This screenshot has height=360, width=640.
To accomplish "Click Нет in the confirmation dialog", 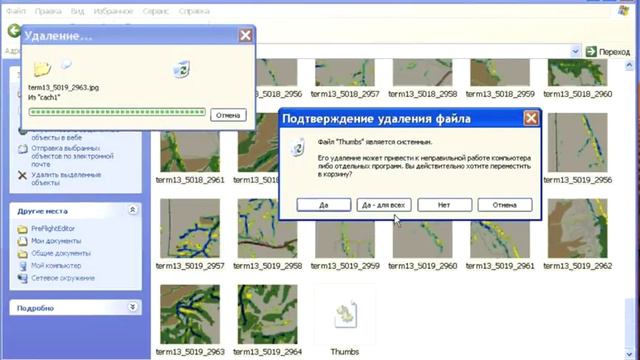I will click(x=444, y=205).
